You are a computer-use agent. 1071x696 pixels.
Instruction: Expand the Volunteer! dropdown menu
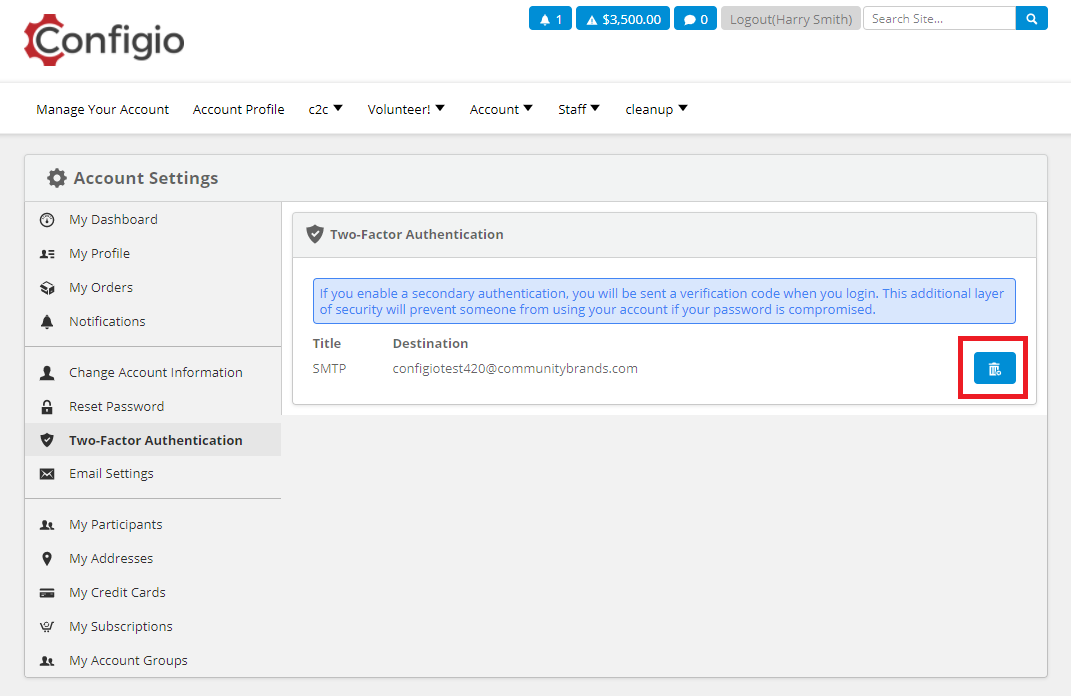tap(406, 109)
